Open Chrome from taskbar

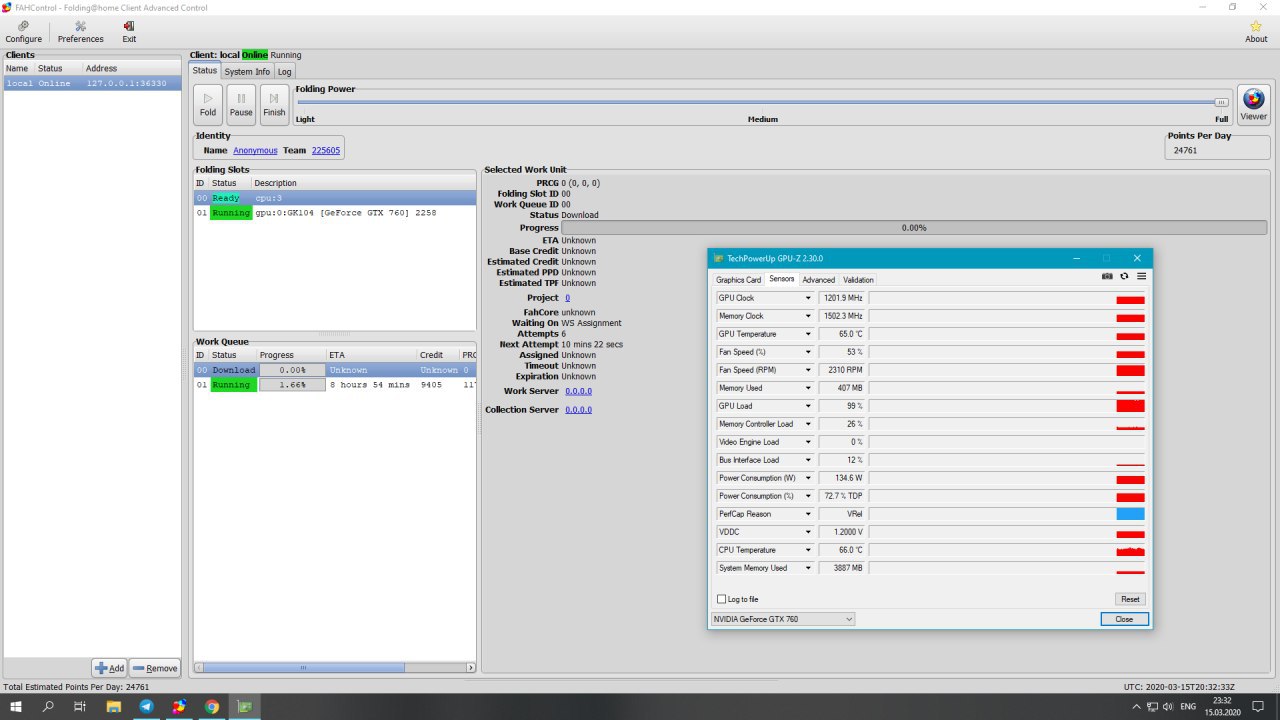point(212,706)
